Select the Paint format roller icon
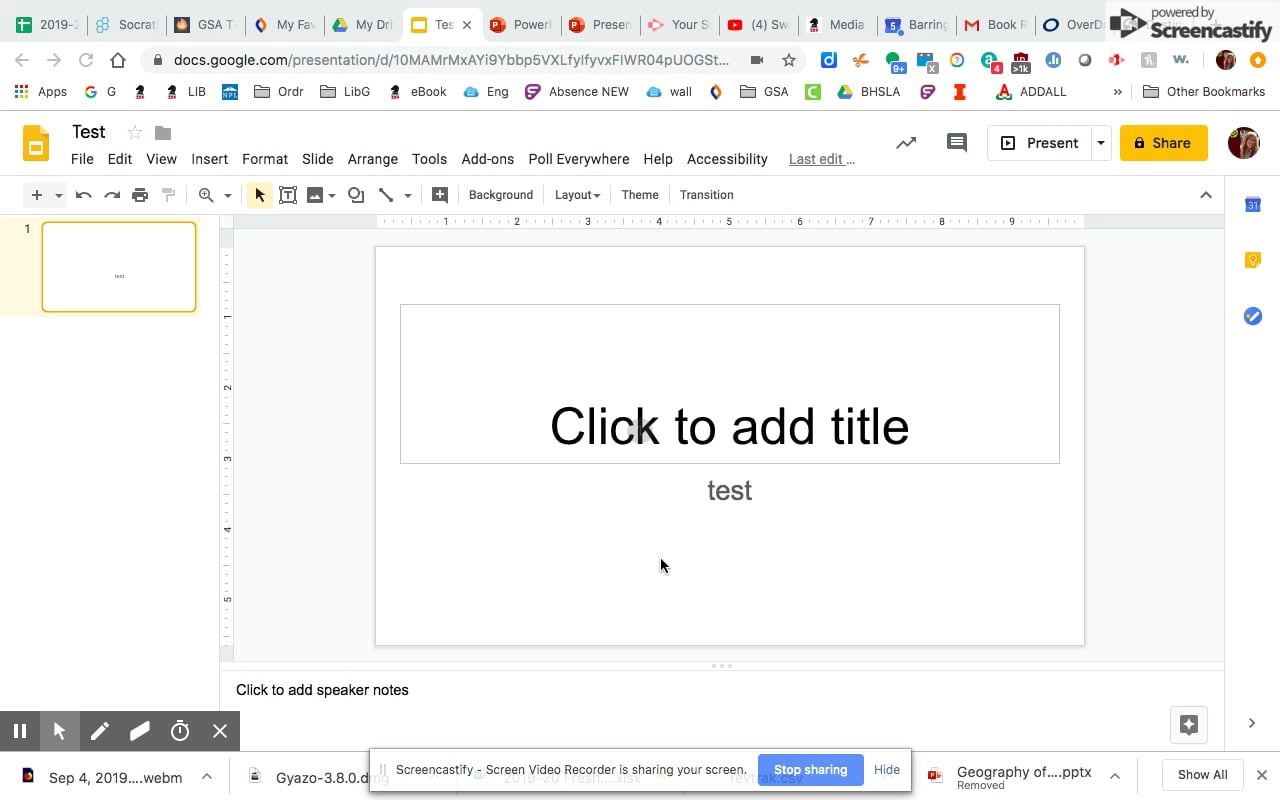The height and width of the screenshot is (800, 1280). pyautogui.click(x=168, y=195)
